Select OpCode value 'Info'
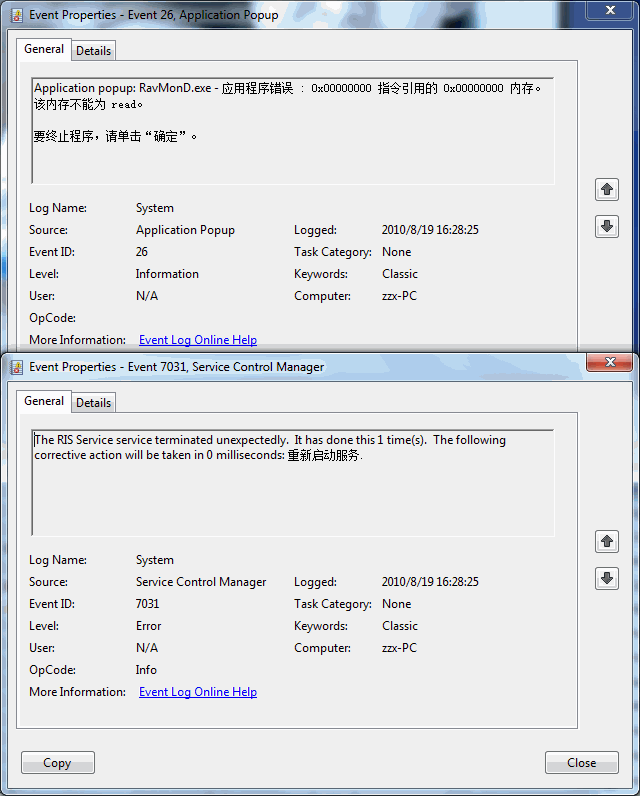 (146, 670)
